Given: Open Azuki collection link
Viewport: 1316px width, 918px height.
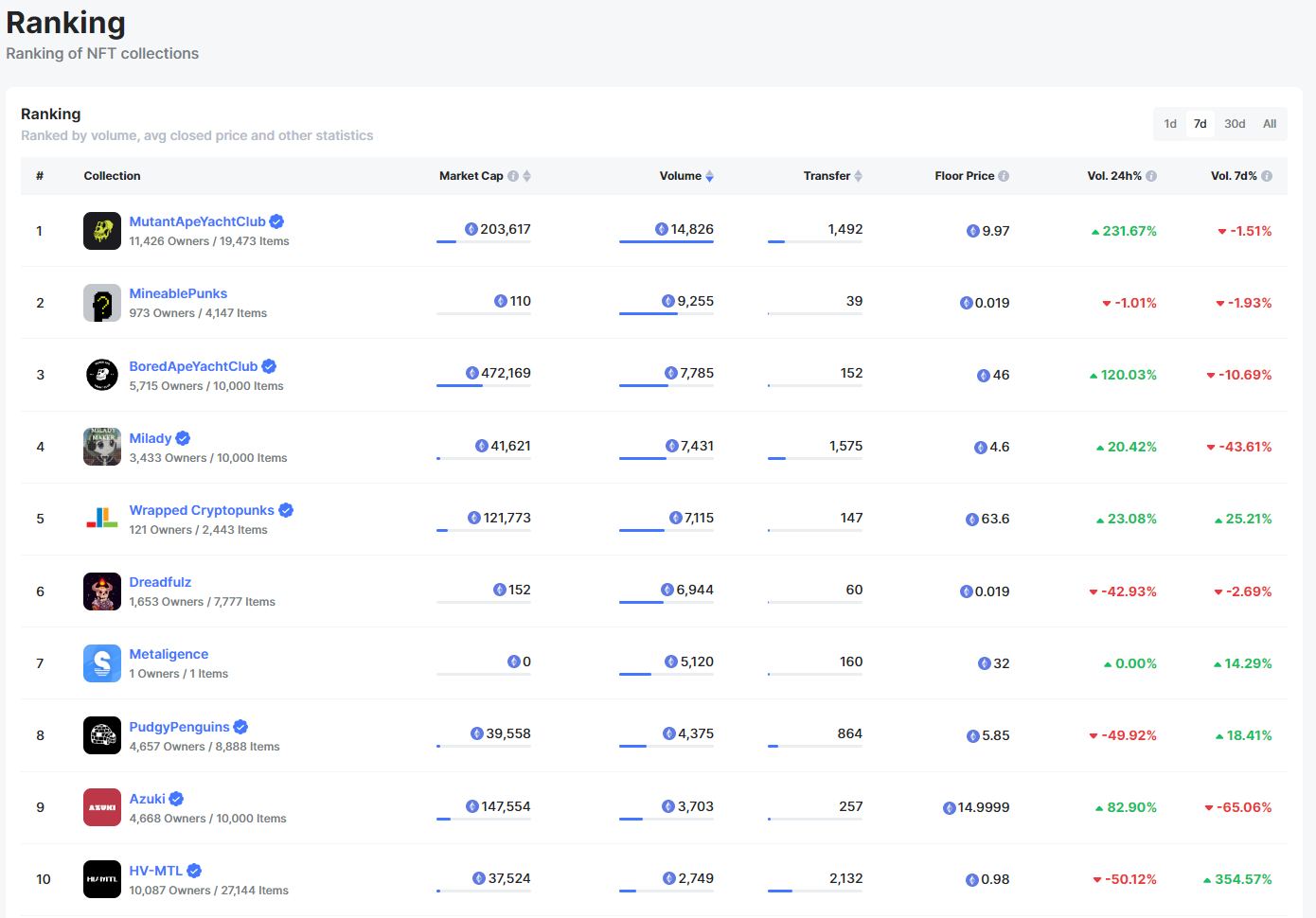Looking at the screenshot, I should [x=147, y=799].
